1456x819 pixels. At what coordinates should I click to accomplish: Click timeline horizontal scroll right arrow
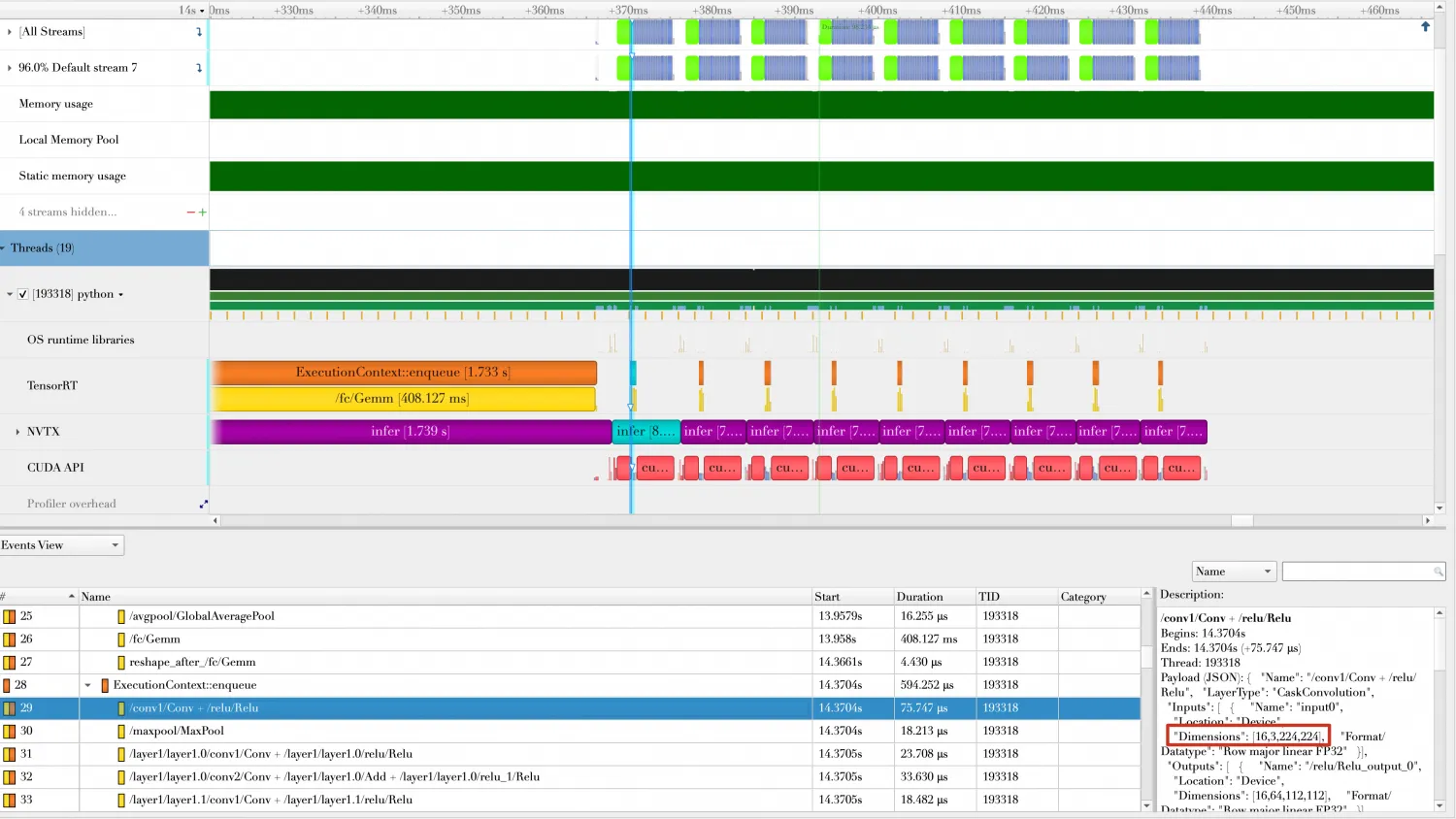[x=1427, y=521]
